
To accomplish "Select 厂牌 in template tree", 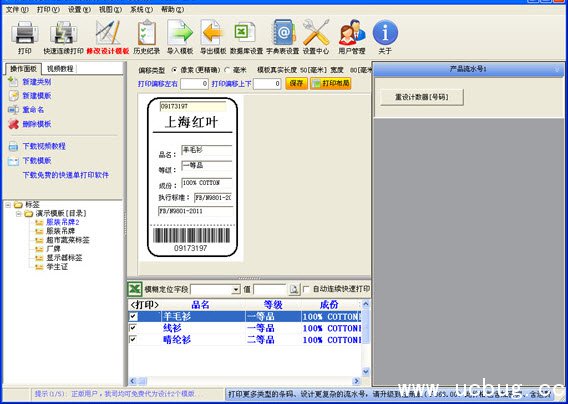I will pos(53,249).
